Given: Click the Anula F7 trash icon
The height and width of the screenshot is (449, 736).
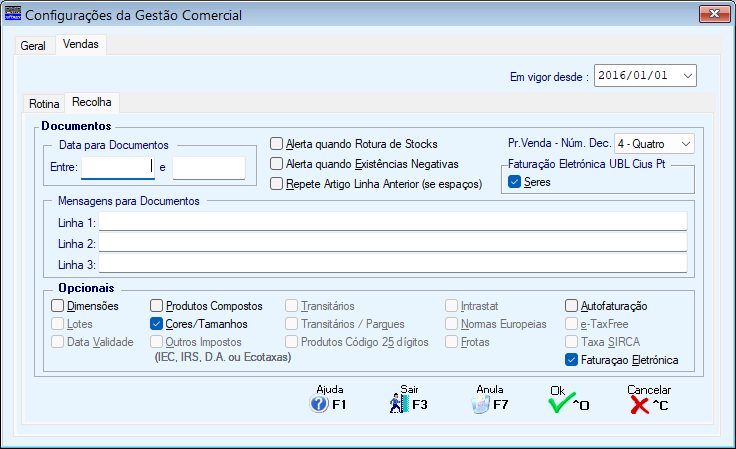Looking at the screenshot, I should click(x=480, y=404).
